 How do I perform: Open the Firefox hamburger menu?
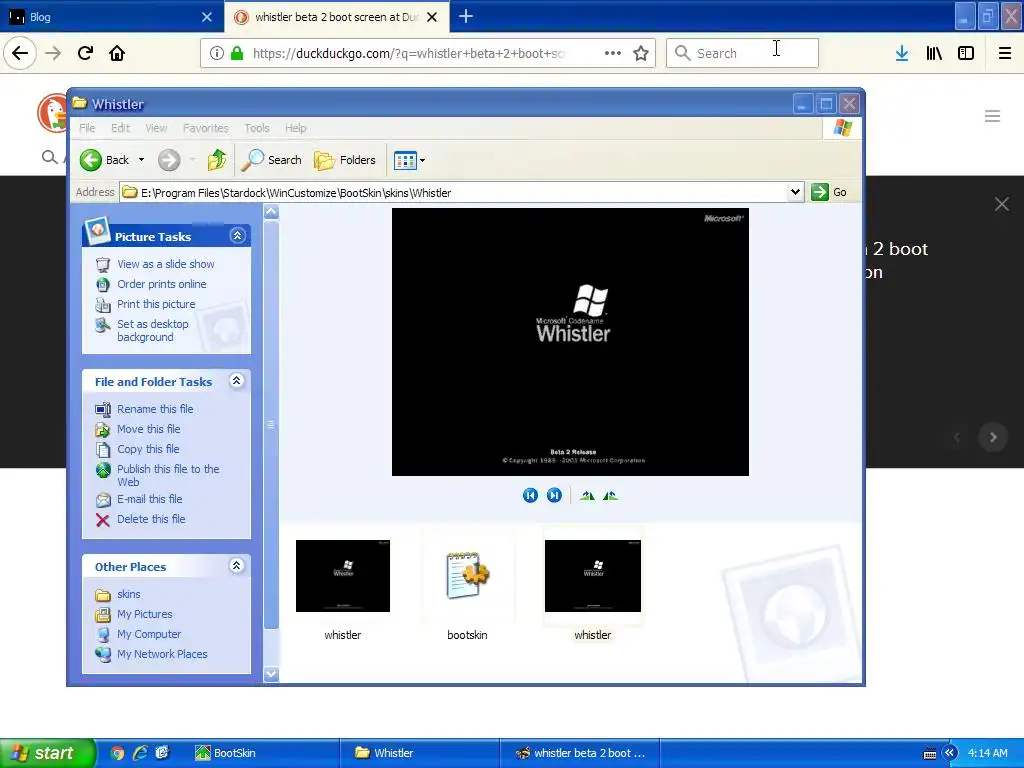(x=1005, y=53)
